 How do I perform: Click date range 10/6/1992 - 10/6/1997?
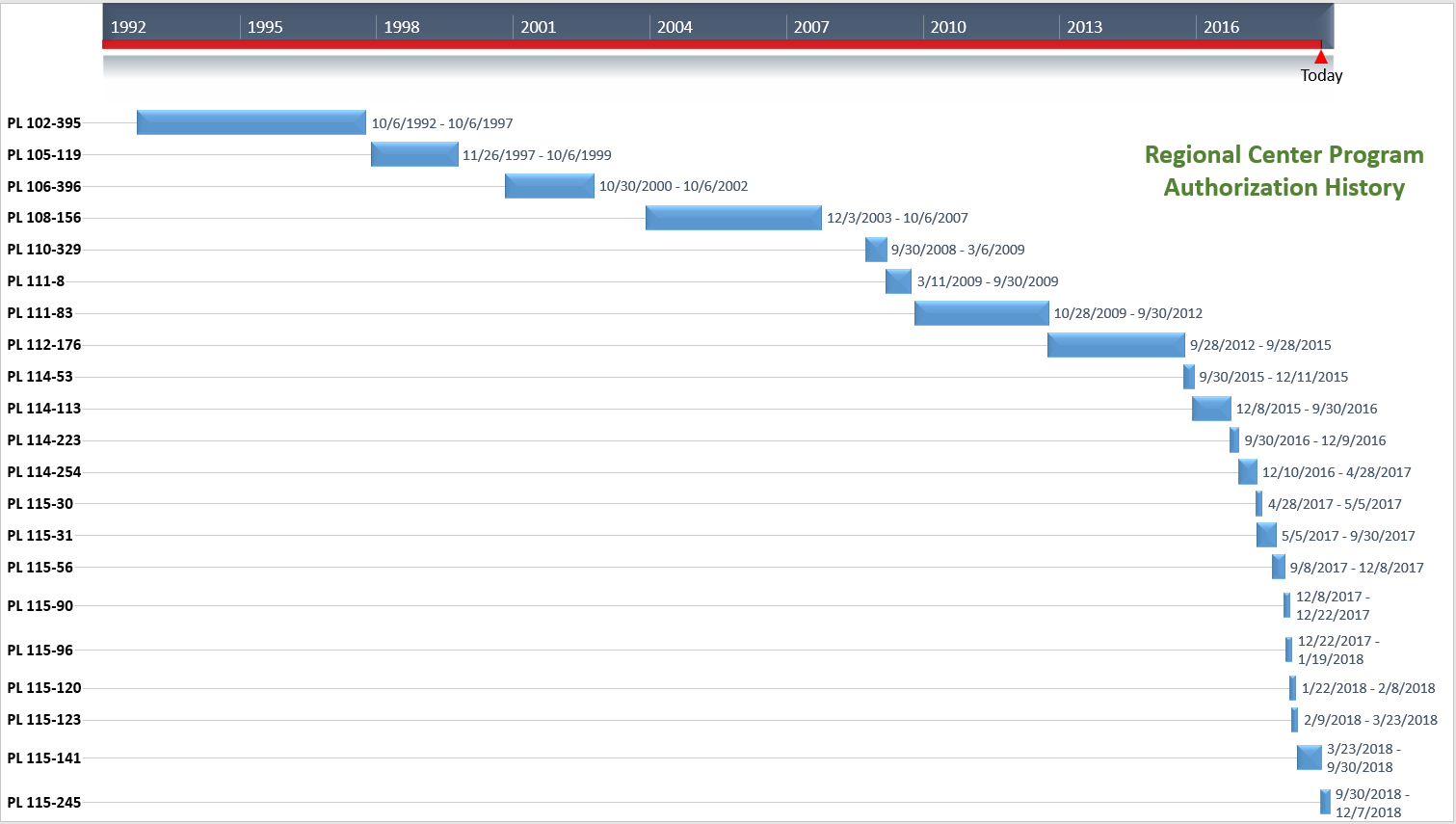coord(442,123)
